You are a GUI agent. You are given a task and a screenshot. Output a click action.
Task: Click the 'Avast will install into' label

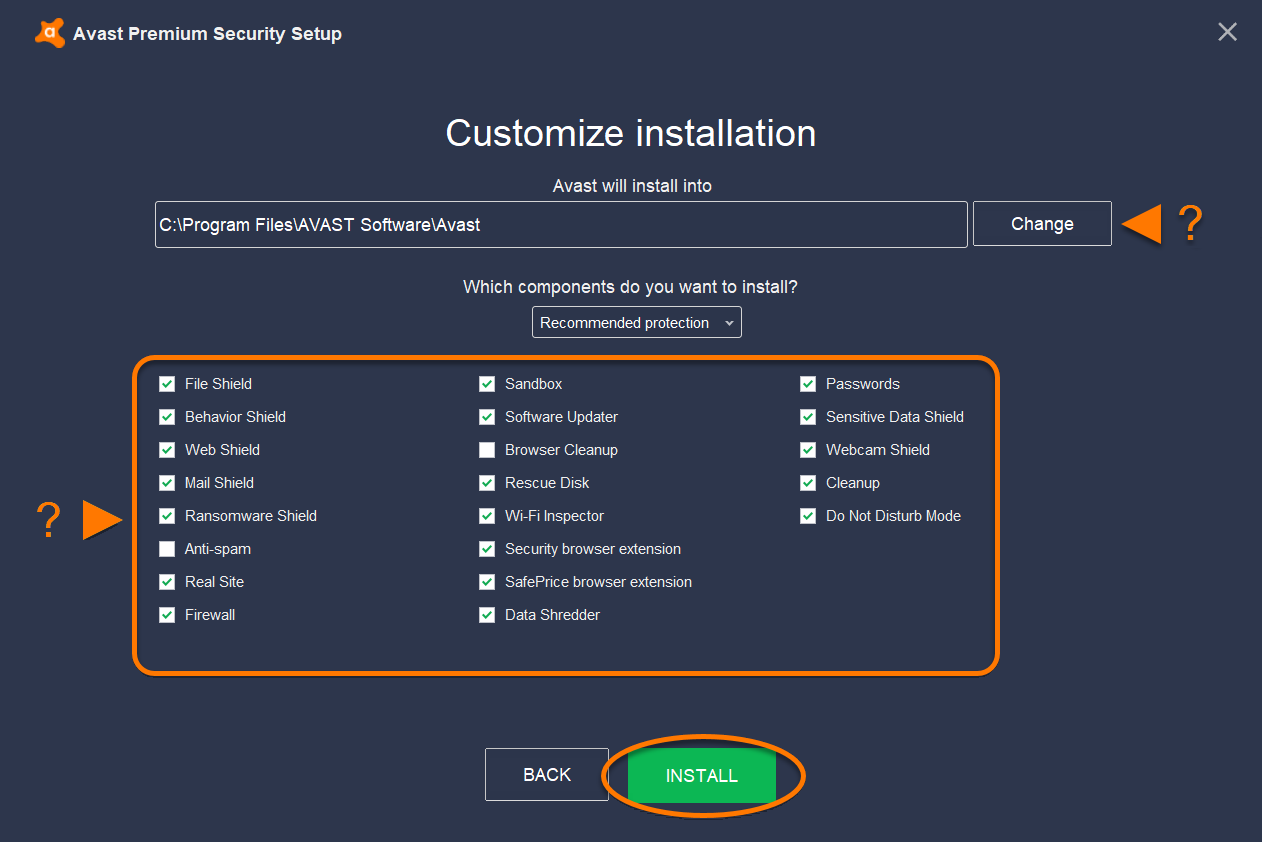point(632,185)
